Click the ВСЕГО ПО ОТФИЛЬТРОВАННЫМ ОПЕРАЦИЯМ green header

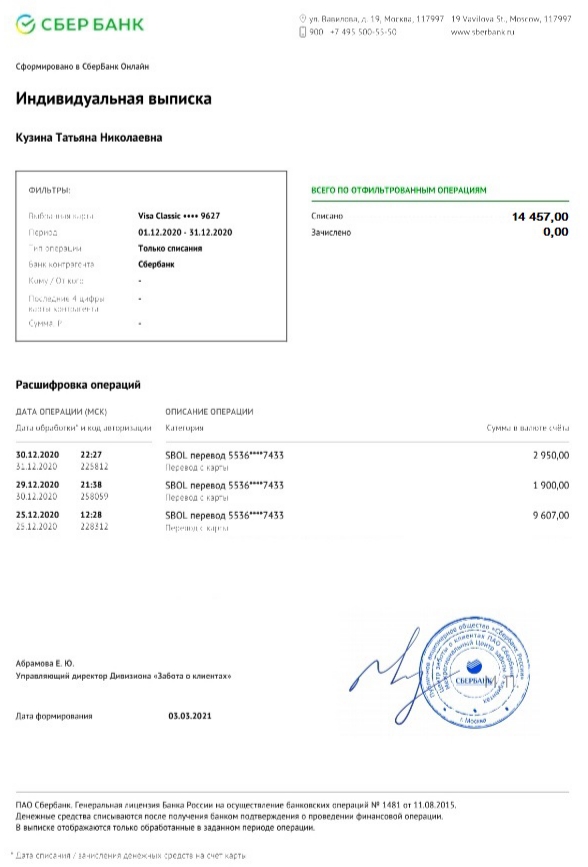pyautogui.click(x=399, y=190)
